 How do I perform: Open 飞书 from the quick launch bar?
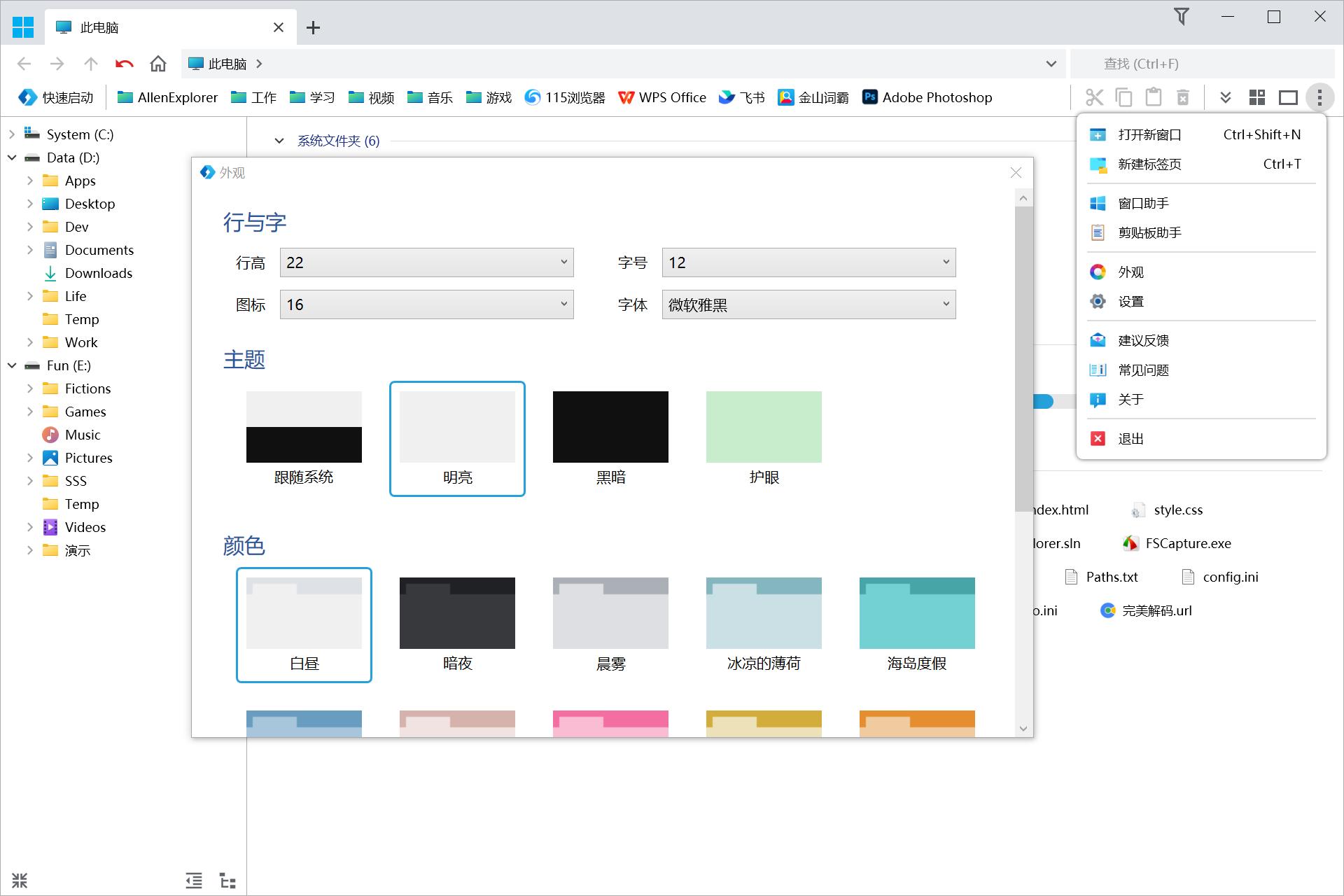coord(741,97)
